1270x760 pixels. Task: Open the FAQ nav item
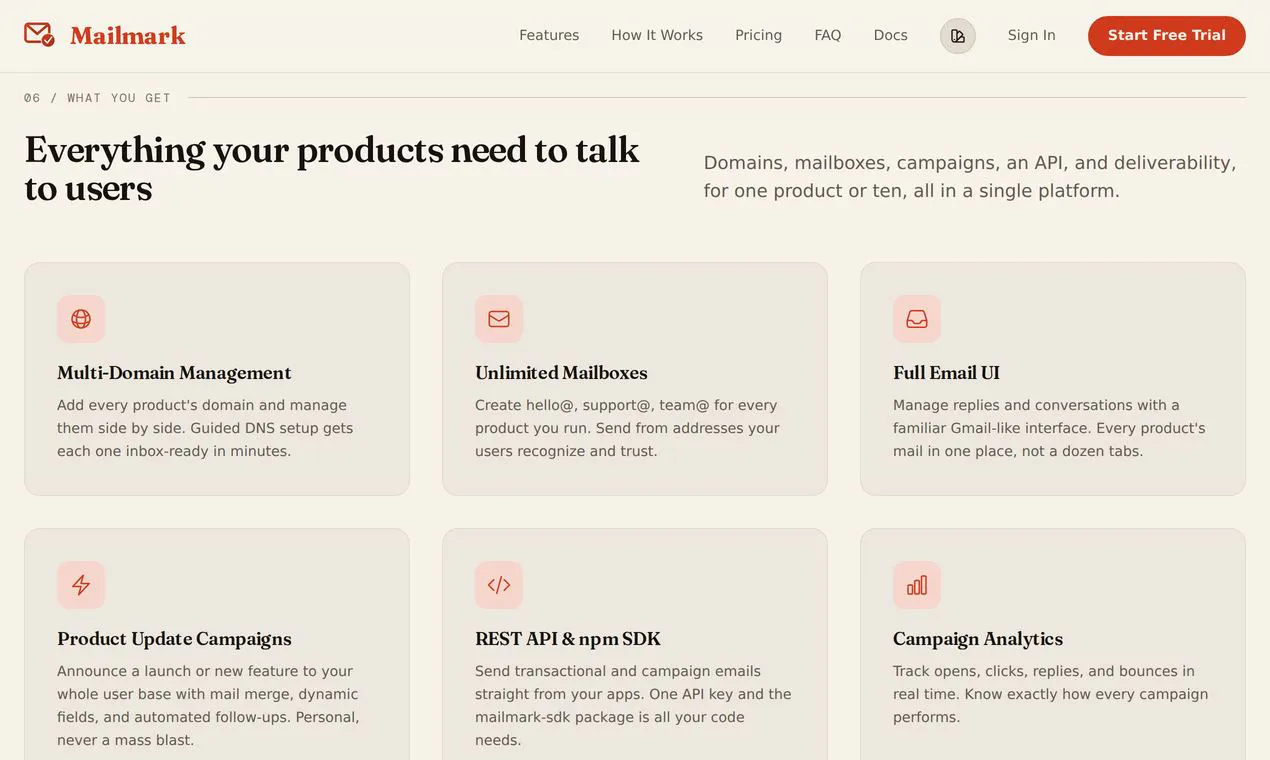[828, 35]
